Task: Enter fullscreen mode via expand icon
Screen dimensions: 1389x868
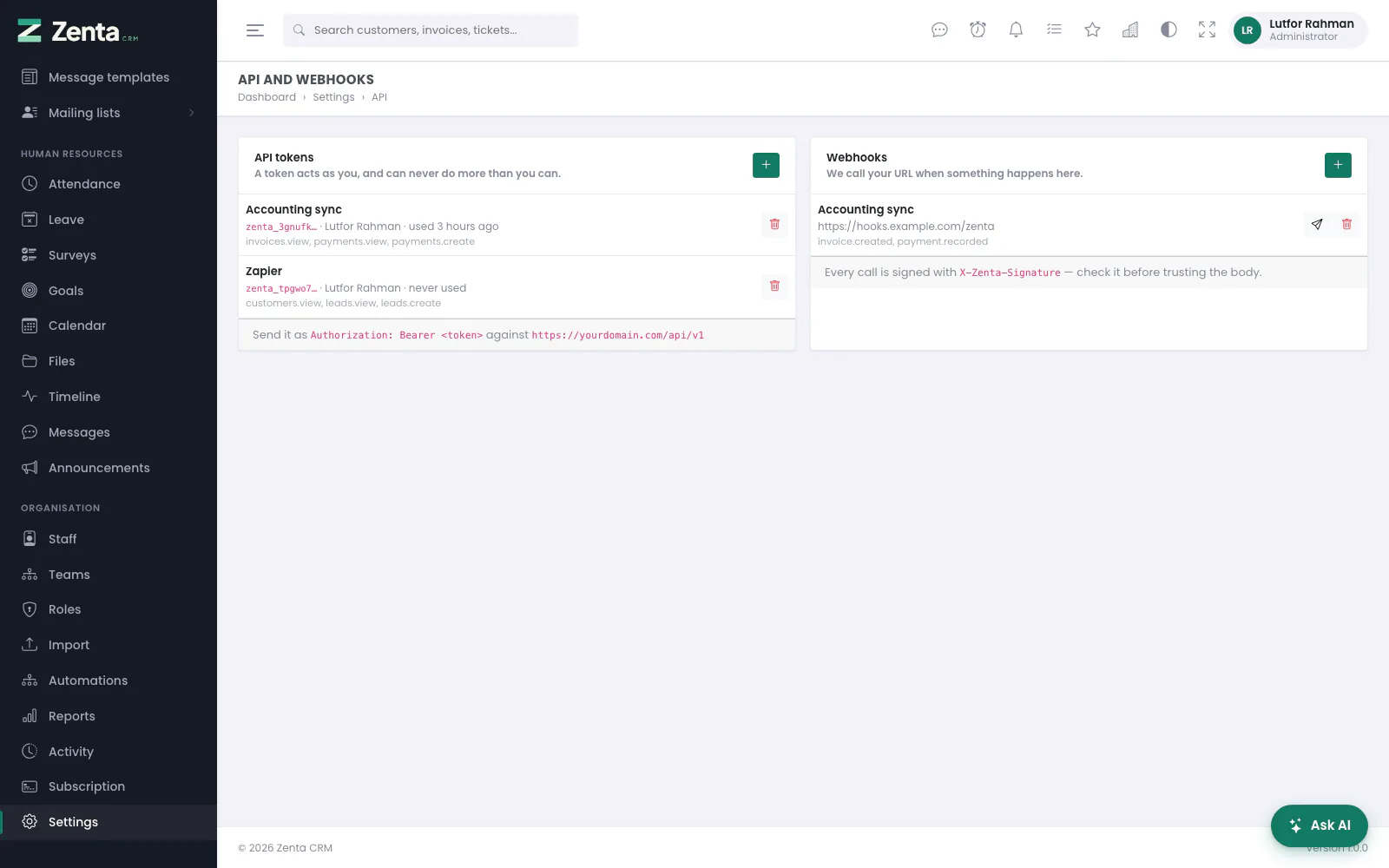Action: [1207, 30]
